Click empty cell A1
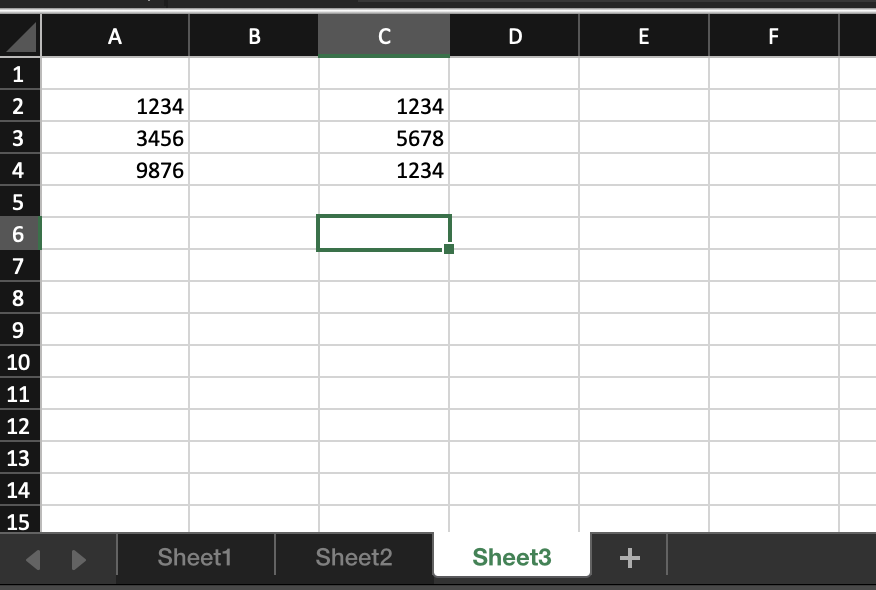876x590 pixels. 115,74
